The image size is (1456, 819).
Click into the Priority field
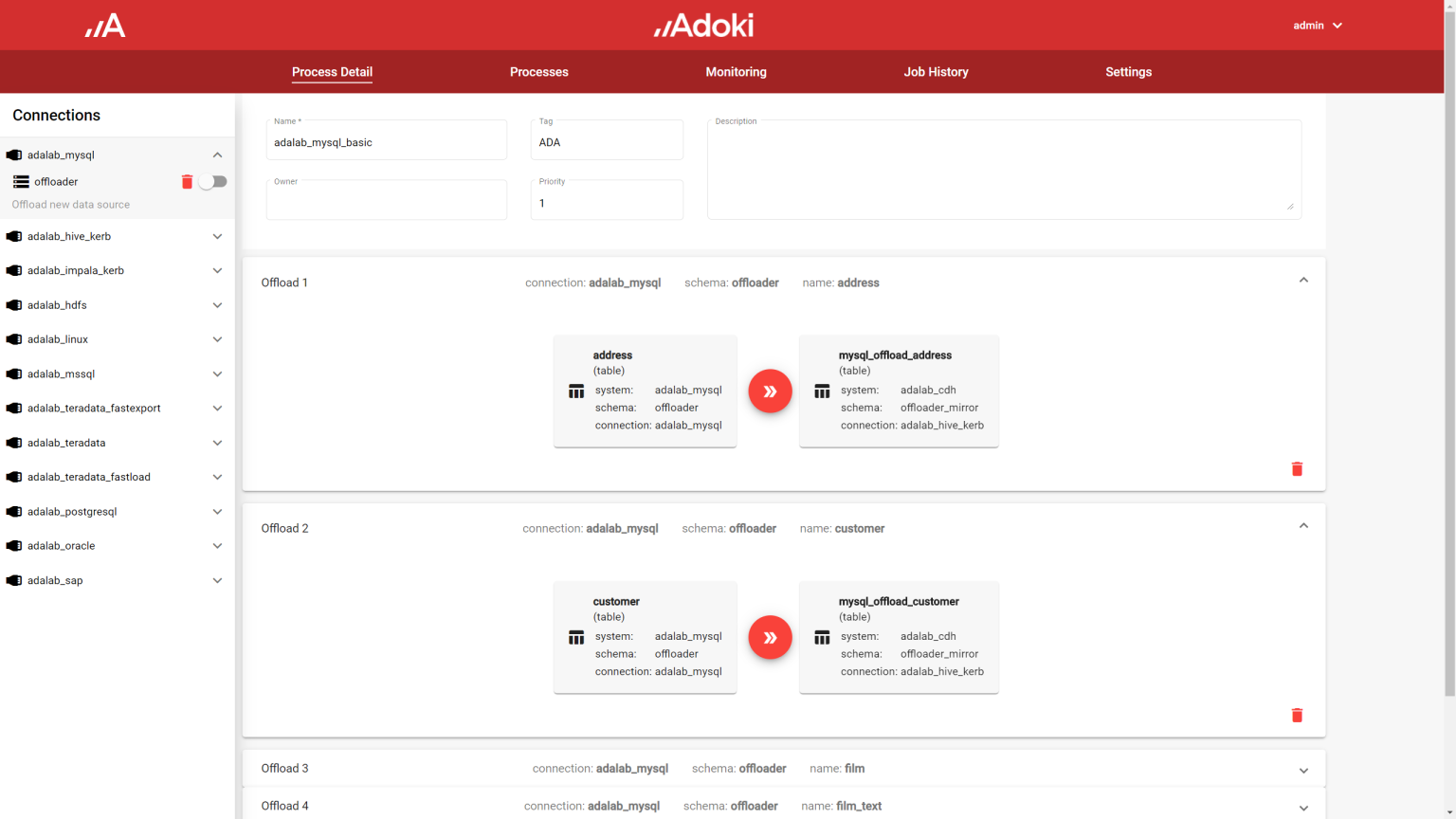click(x=607, y=203)
